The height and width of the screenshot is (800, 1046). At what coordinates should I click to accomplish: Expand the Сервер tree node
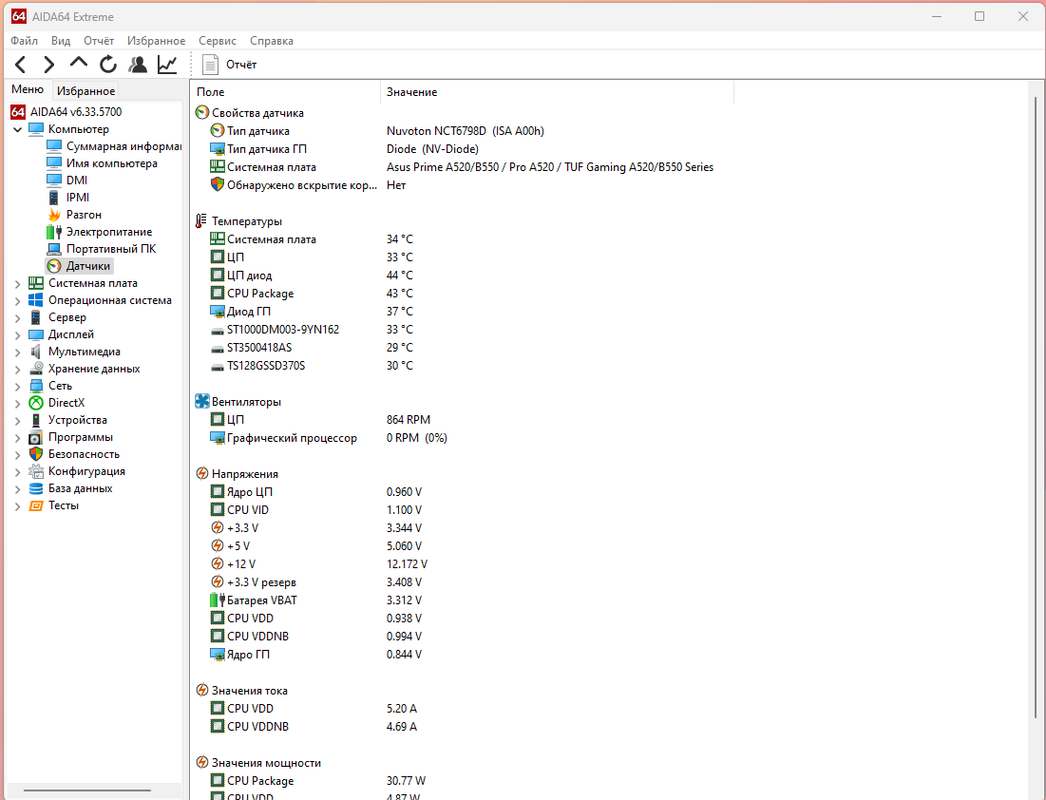coord(17,318)
